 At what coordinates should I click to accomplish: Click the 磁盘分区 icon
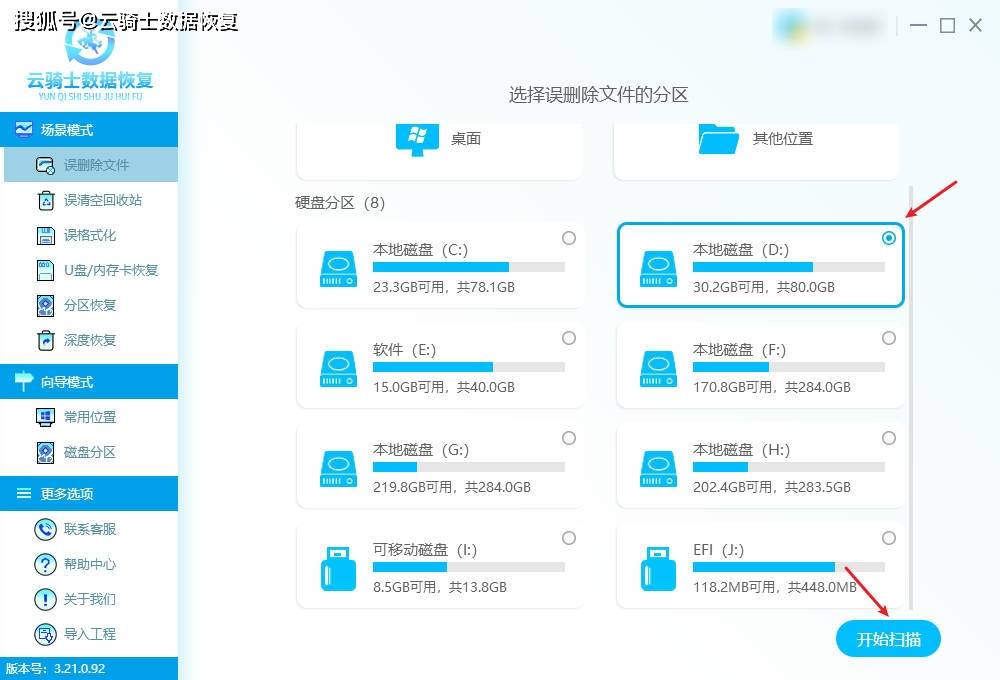(x=45, y=452)
